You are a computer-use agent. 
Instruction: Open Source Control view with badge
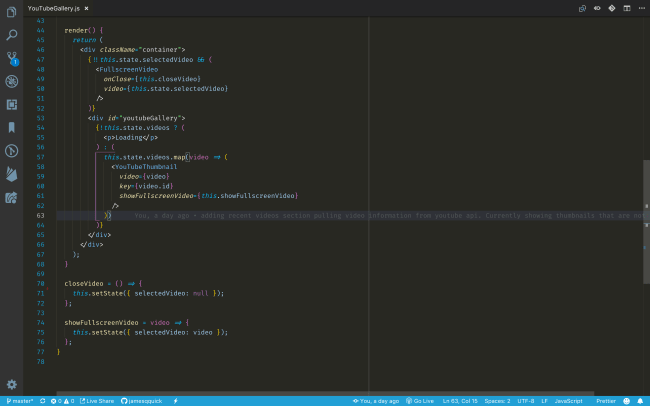coord(12,58)
